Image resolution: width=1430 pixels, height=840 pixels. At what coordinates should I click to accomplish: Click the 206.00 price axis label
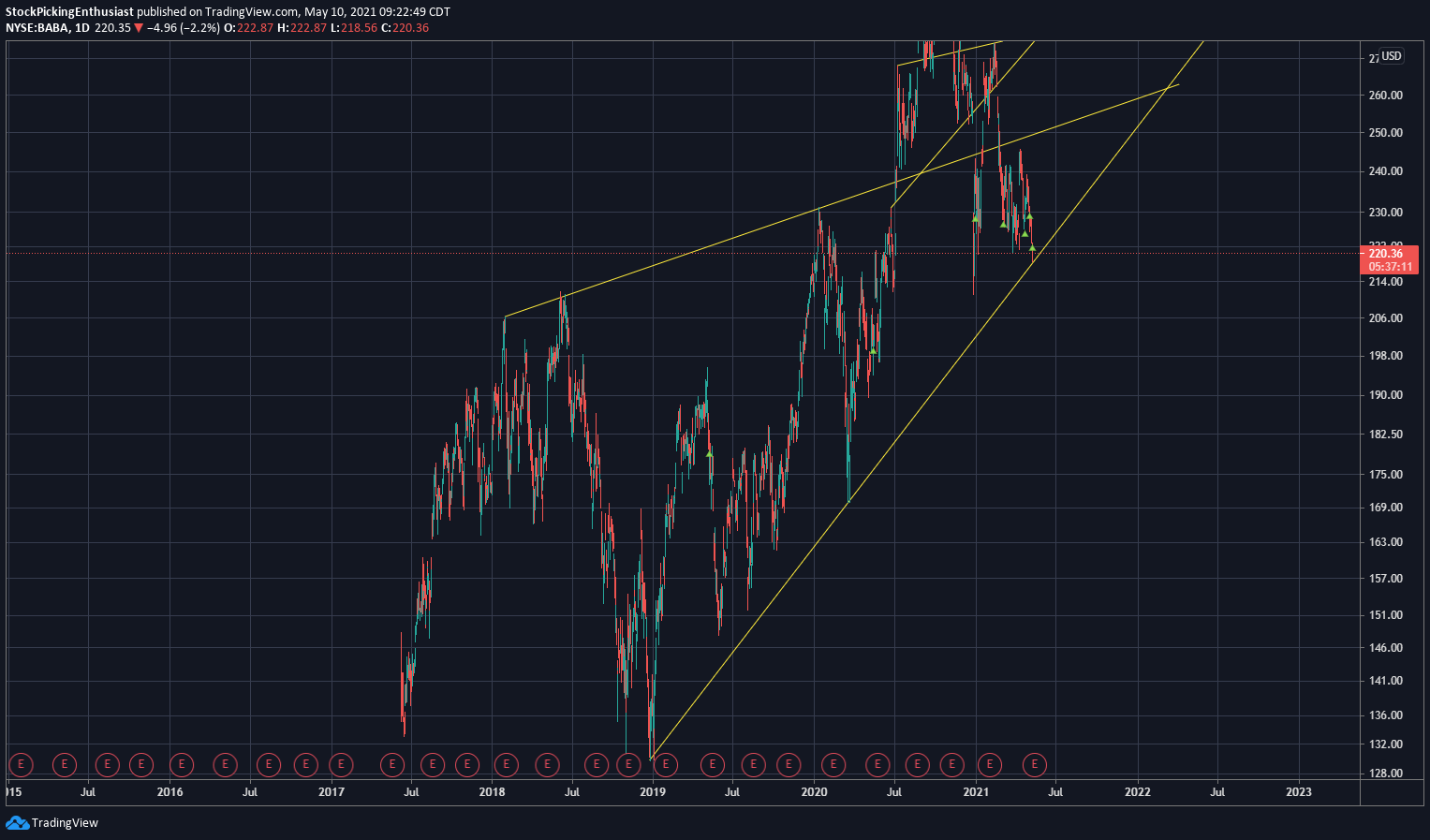coord(1386,318)
